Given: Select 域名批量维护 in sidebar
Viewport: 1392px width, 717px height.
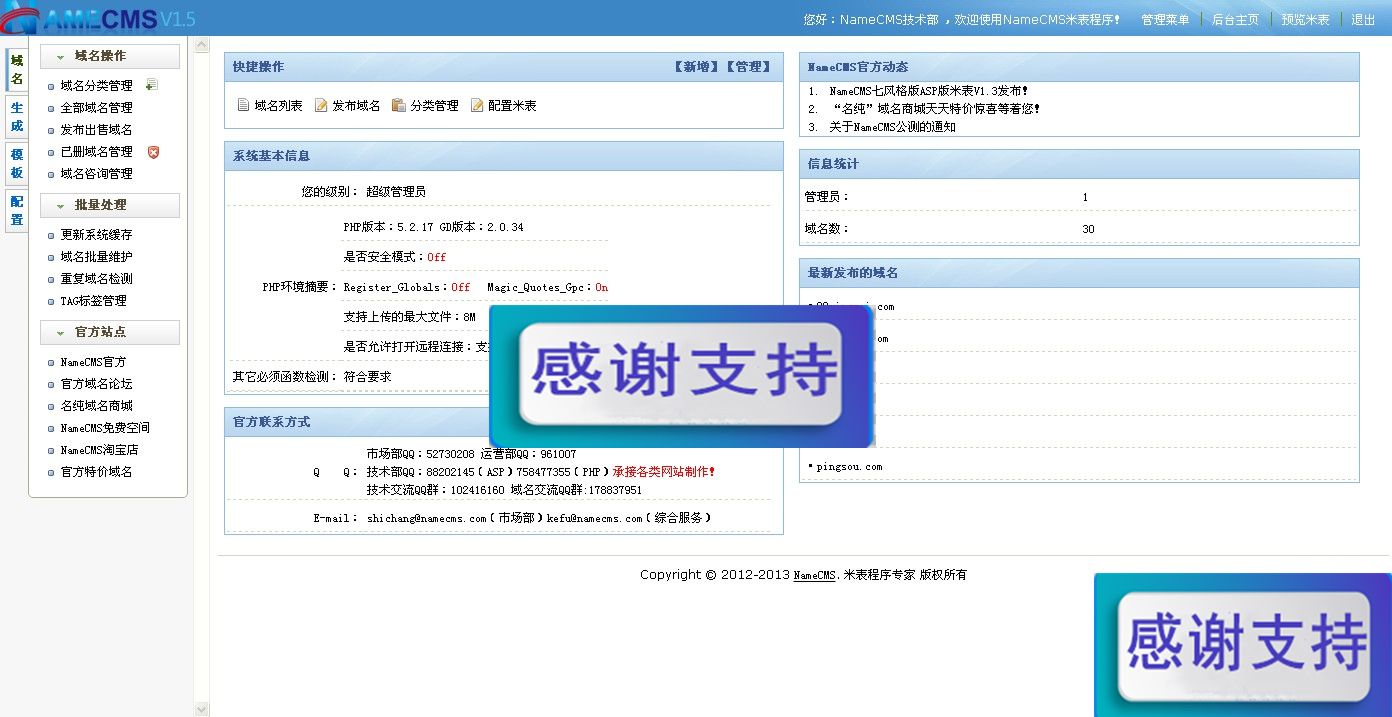Looking at the screenshot, I should click(x=96, y=257).
